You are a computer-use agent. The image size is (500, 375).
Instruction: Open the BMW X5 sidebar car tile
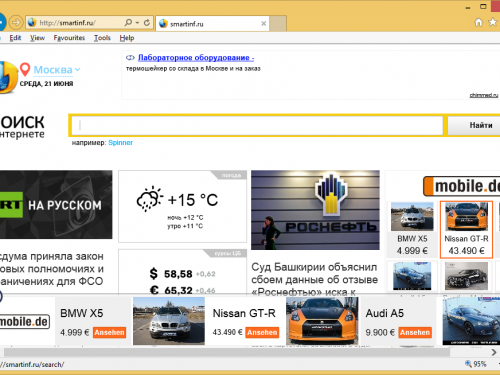412,229
